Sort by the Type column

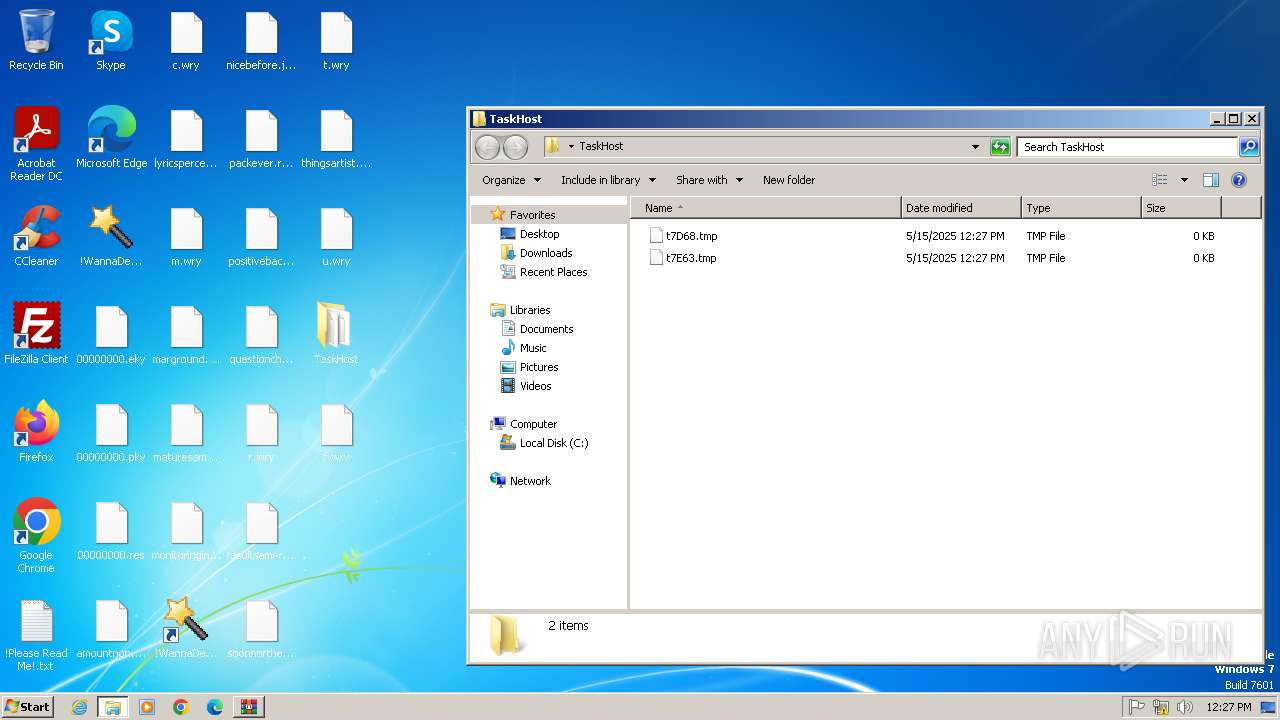click(1081, 208)
